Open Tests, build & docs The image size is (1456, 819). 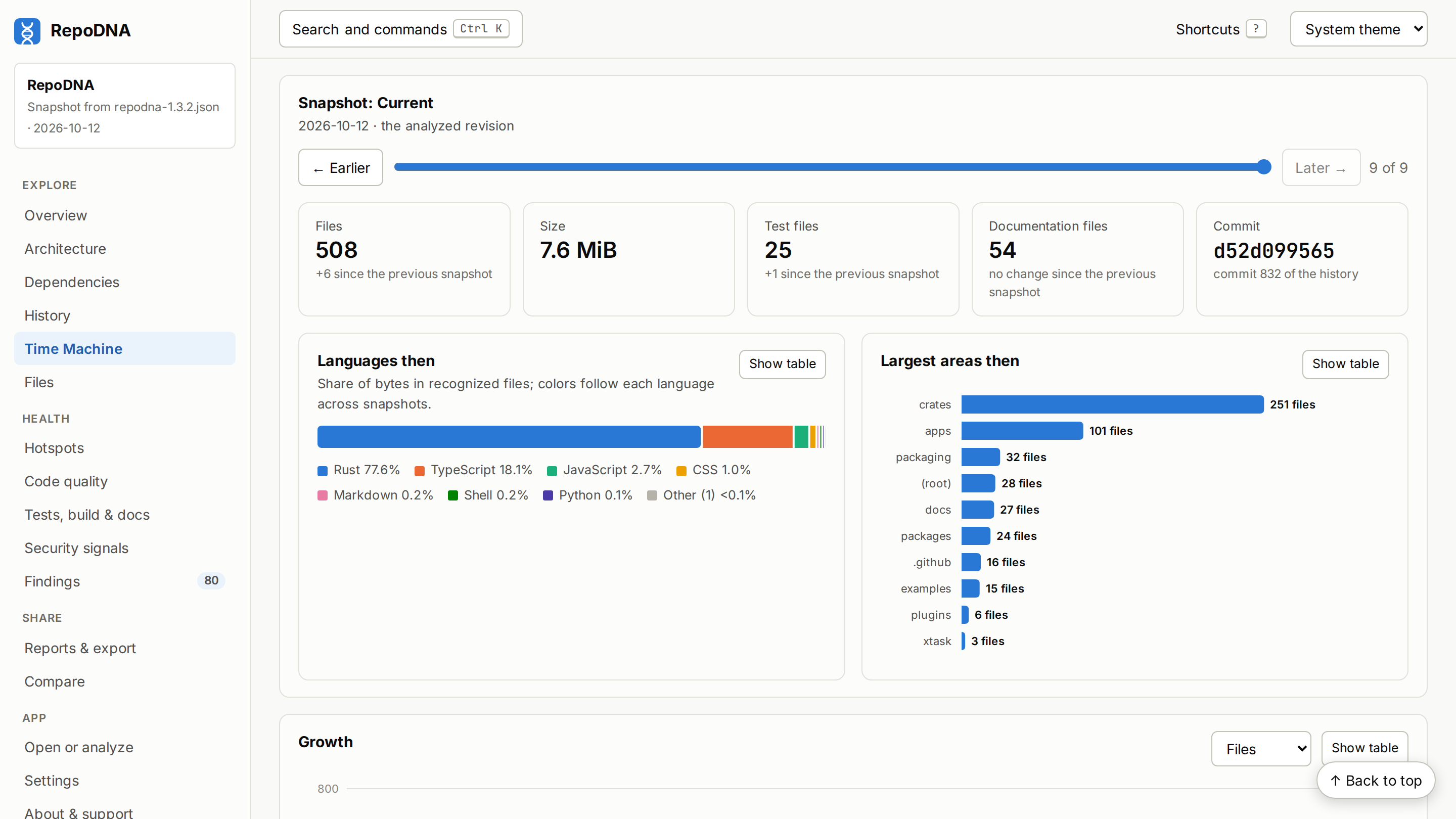124,515
